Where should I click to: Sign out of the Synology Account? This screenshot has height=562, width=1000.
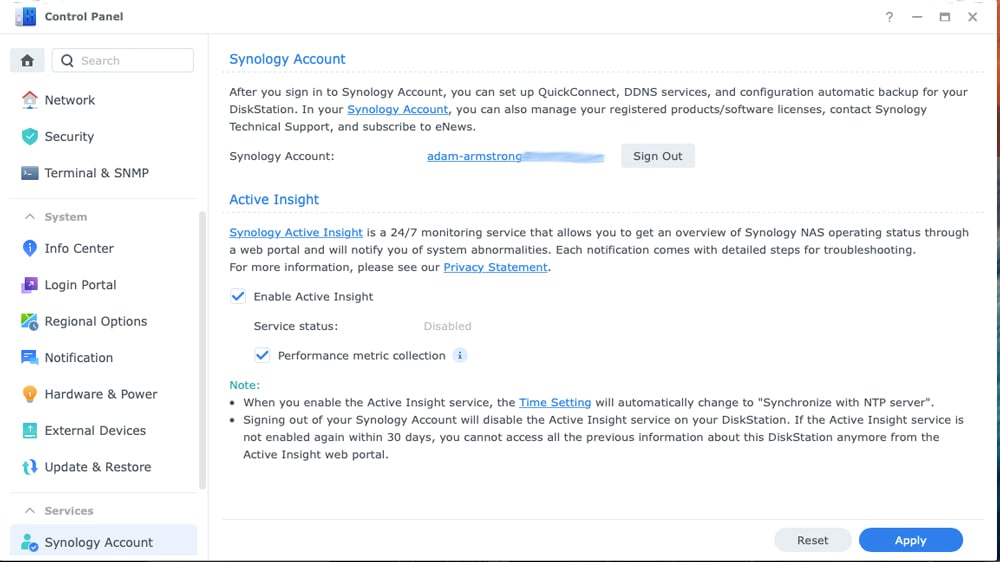coord(658,156)
